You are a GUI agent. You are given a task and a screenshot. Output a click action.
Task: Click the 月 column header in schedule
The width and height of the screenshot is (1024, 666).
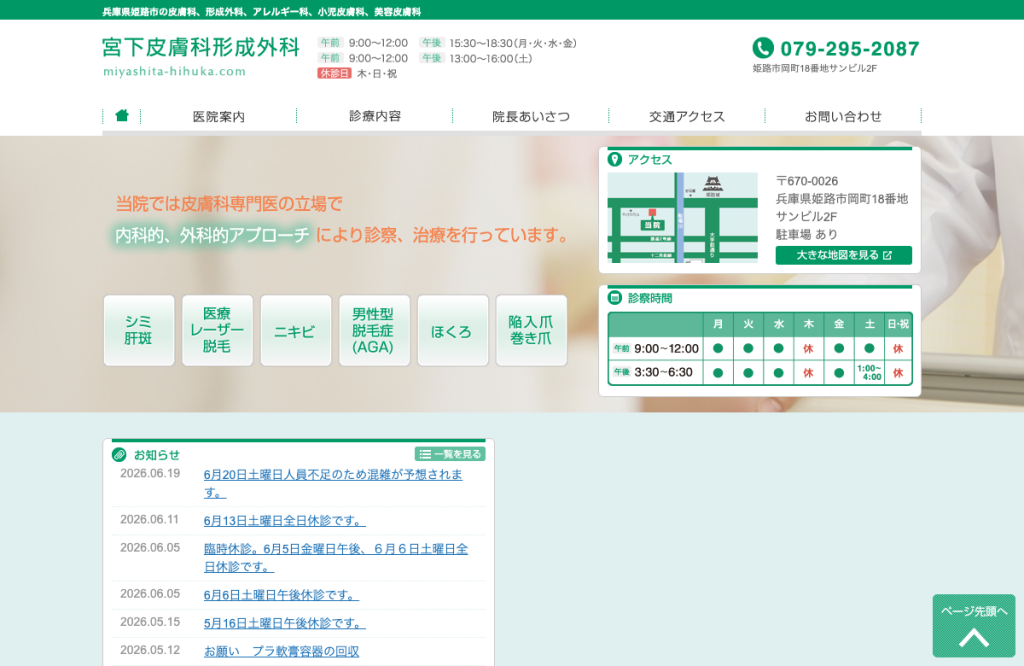(x=718, y=324)
